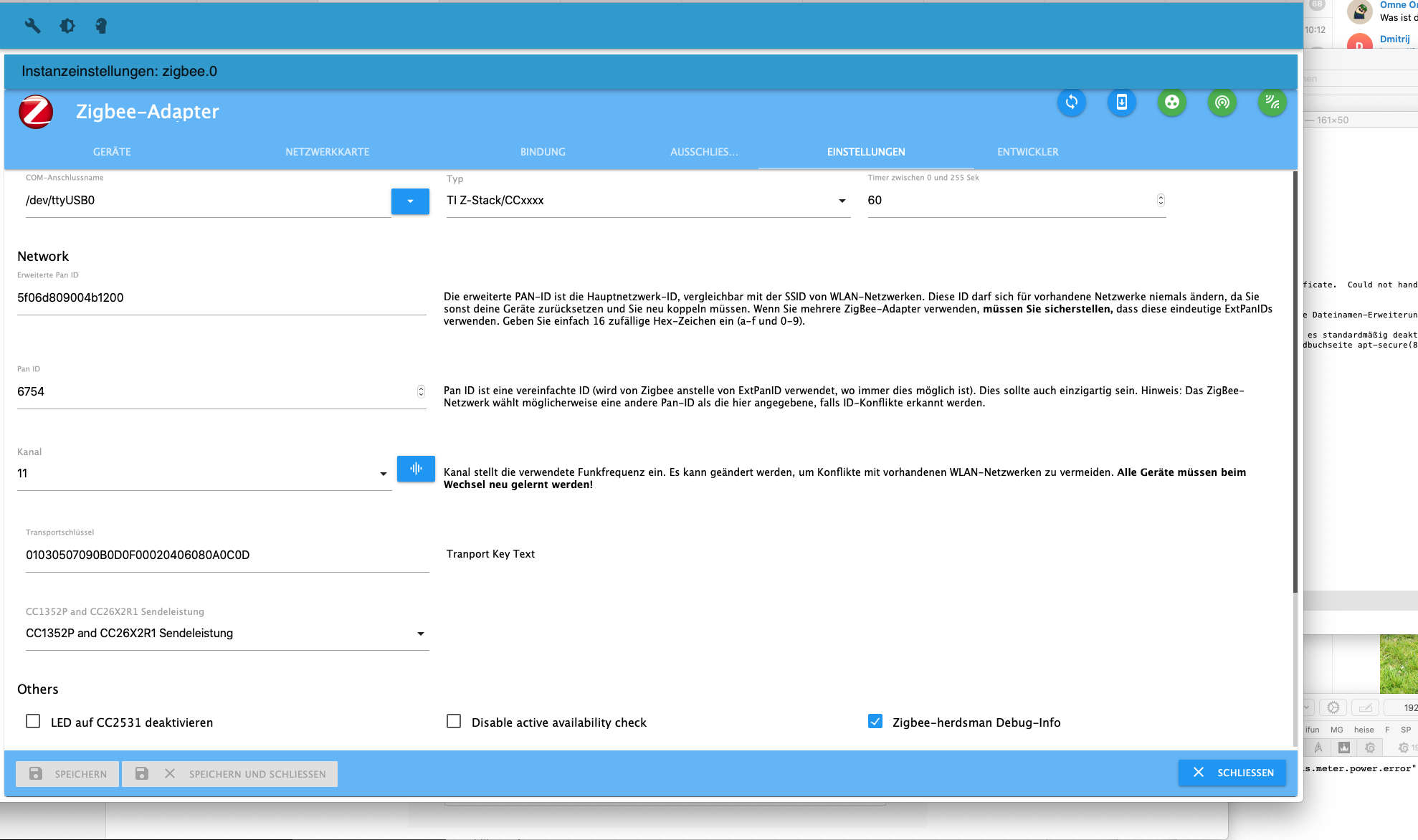Click the Schliessen button

click(1232, 773)
